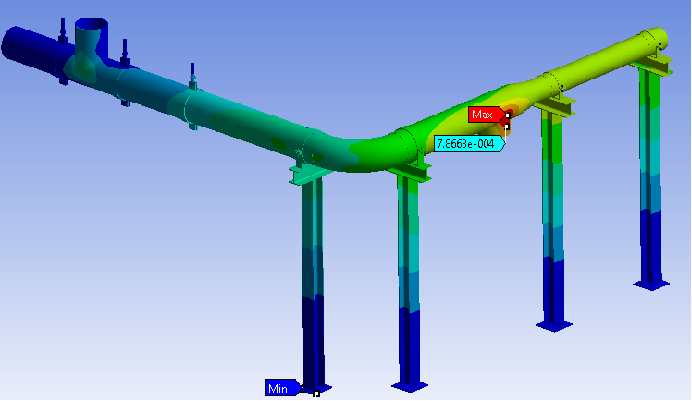The width and height of the screenshot is (692, 401).
Task: Select the base plate of the third column
Action: pos(555,324)
